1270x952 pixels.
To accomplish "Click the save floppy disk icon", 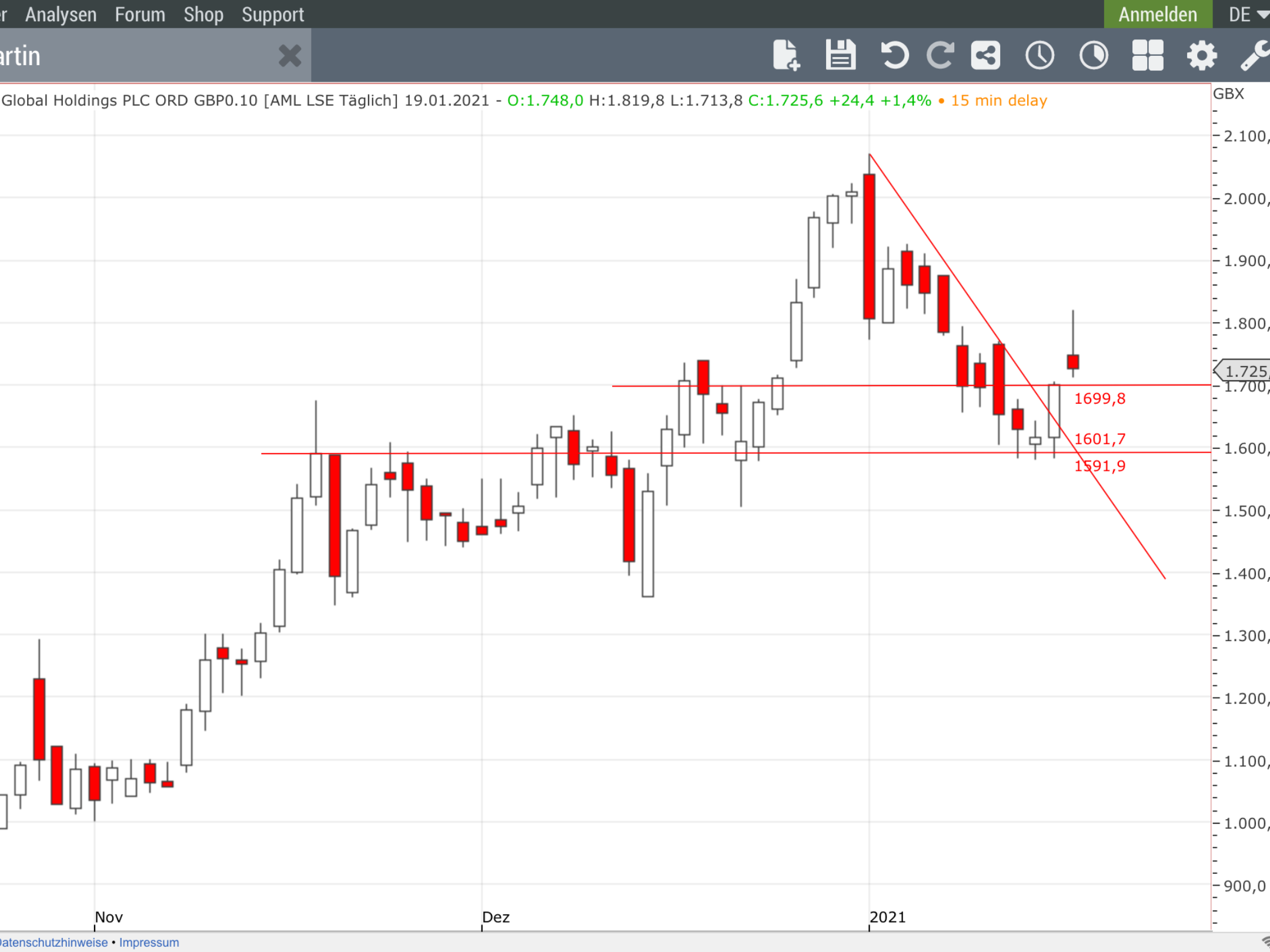I will pos(840,55).
